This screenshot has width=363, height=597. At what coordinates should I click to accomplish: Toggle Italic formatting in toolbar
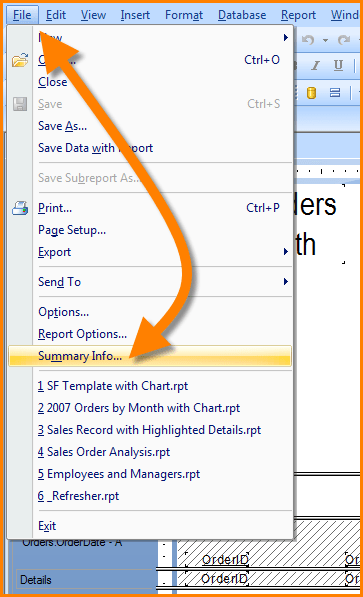tap(315, 66)
